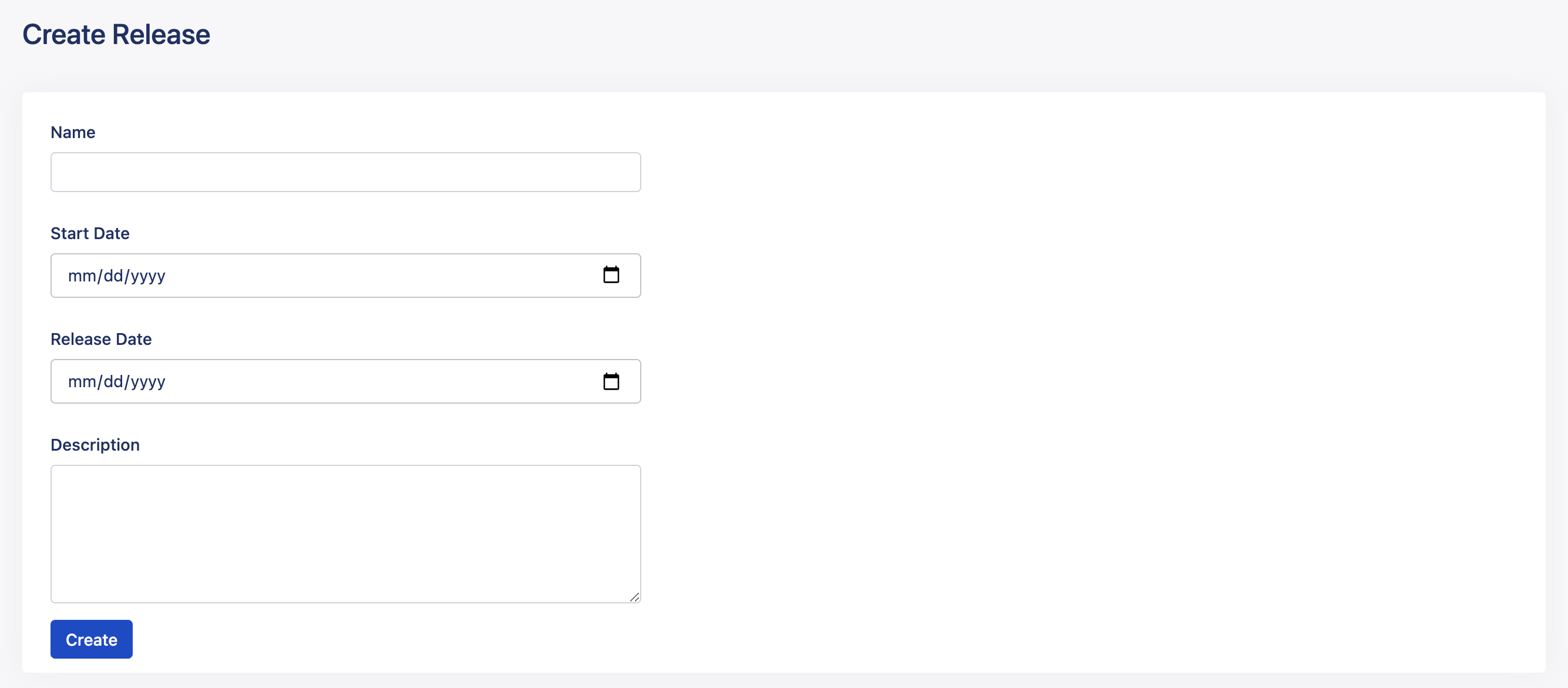Viewport: 1568px width, 688px height.
Task: Click the Description label
Action: pyautogui.click(x=95, y=444)
